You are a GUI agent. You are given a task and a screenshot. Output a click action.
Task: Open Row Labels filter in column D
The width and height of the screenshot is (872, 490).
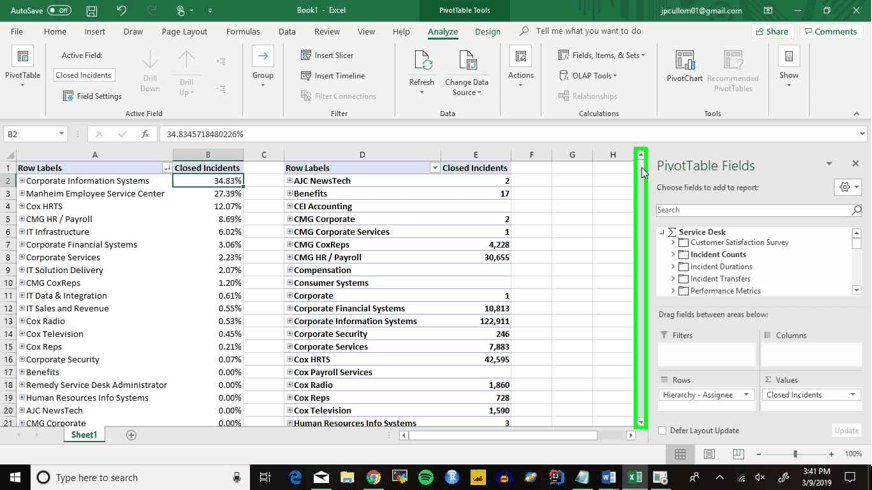pos(435,168)
